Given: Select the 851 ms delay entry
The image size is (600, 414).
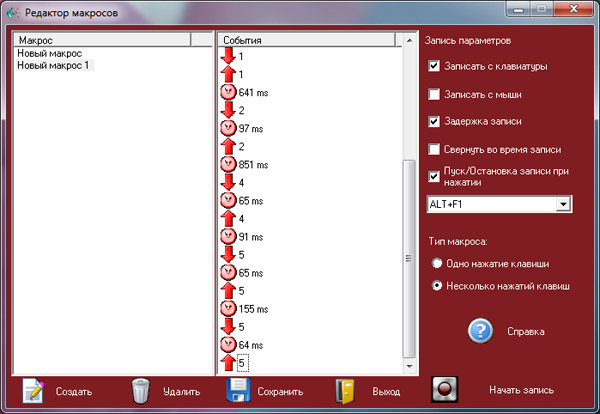Looking at the screenshot, I should pos(253,165).
